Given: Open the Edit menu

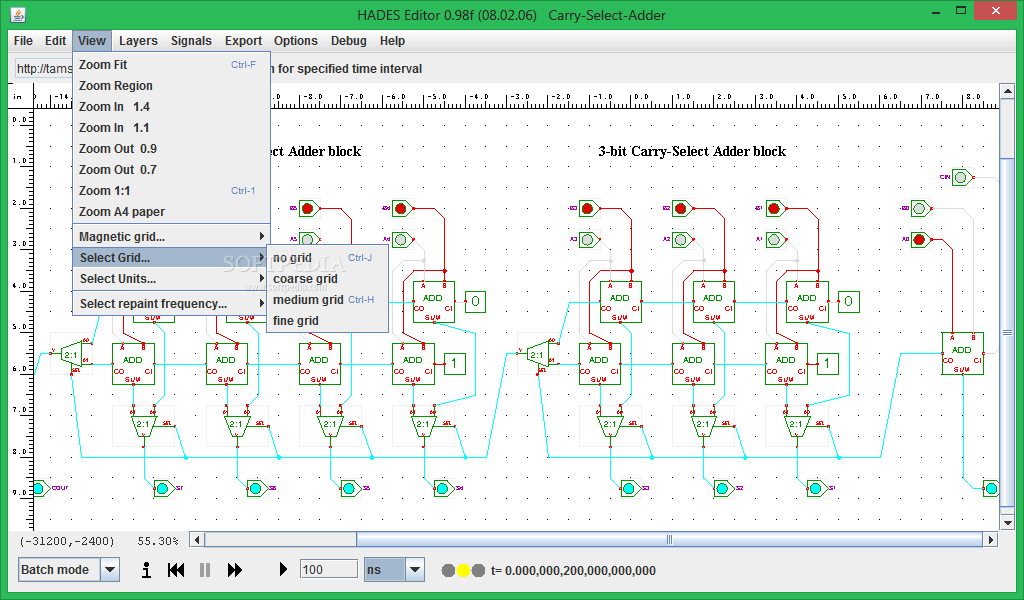Looking at the screenshot, I should (55, 40).
